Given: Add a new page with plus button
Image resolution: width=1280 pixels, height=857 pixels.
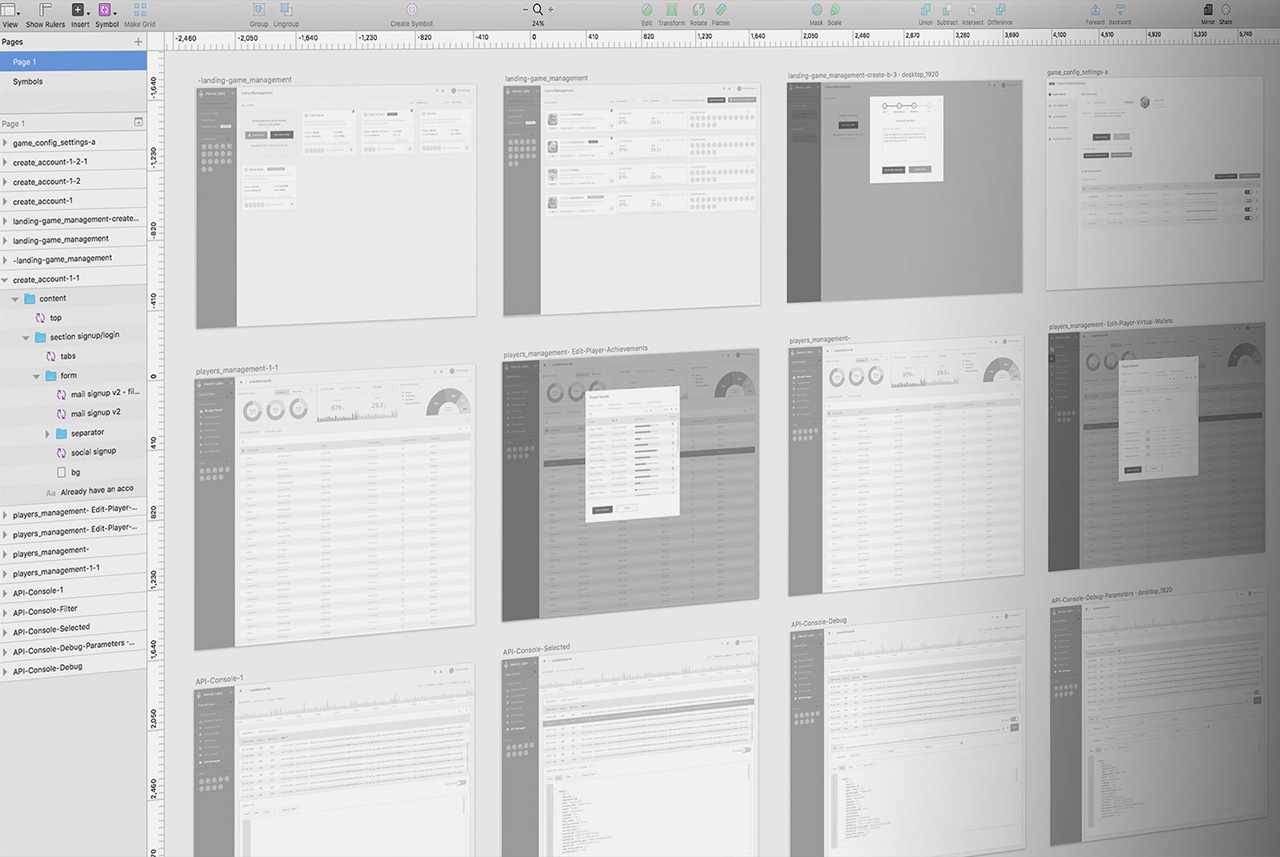Looking at the screenshot, I should (x=138, y=42).
